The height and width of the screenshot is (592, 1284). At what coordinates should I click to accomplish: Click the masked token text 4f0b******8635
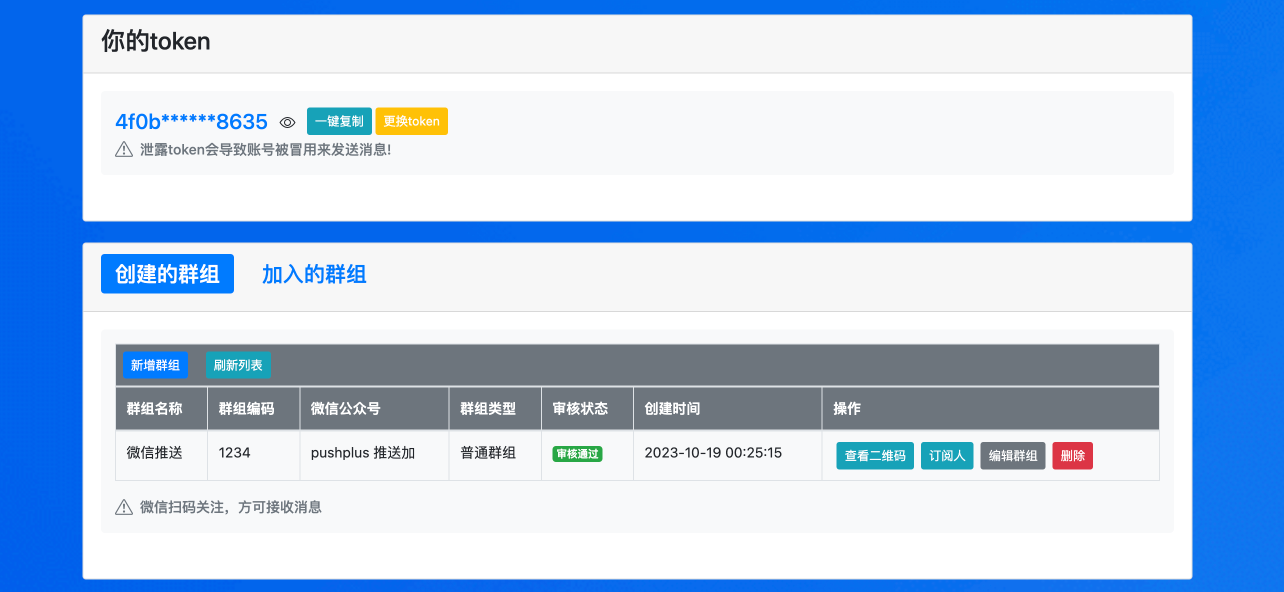[192, 122]
